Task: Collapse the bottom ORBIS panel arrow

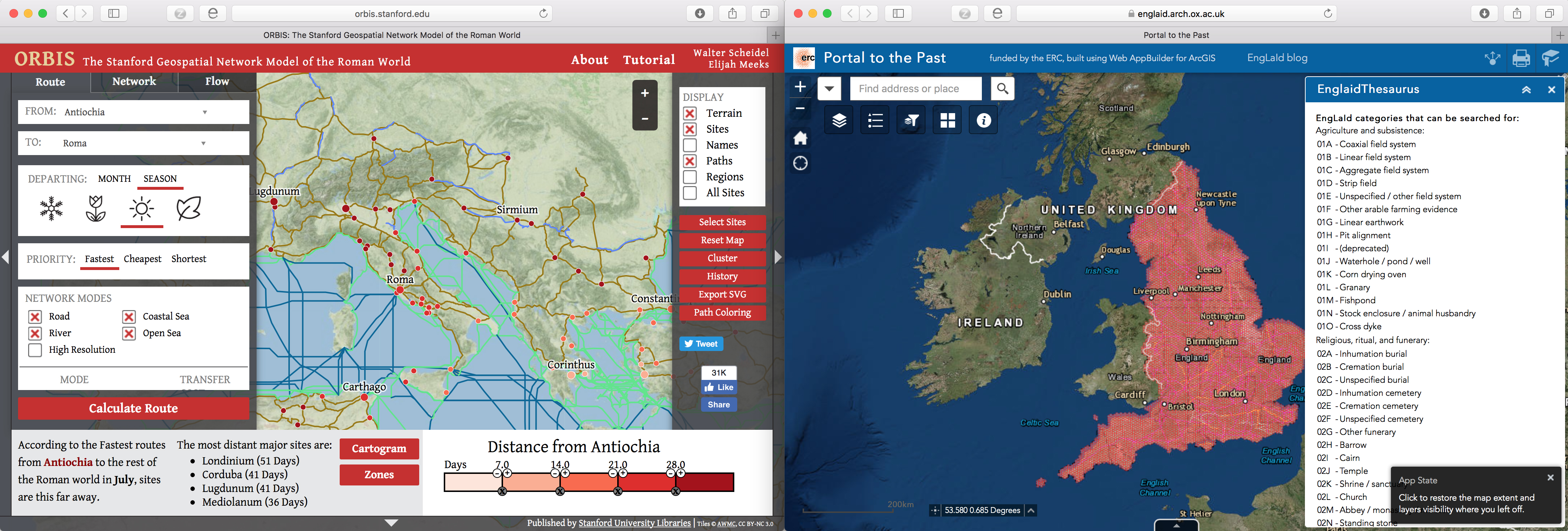Action: coord(391,522)
